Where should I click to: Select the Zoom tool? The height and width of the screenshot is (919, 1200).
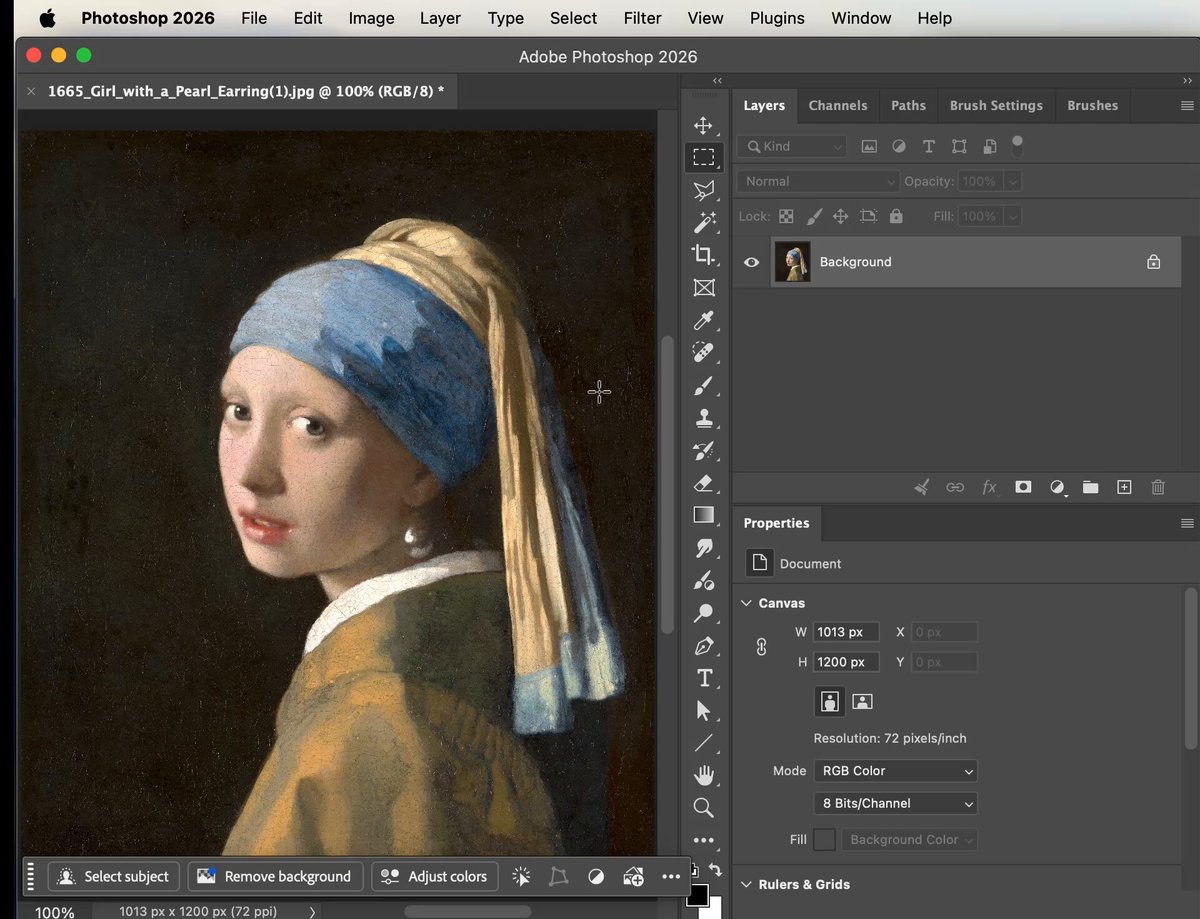click(x=704, y=807)
